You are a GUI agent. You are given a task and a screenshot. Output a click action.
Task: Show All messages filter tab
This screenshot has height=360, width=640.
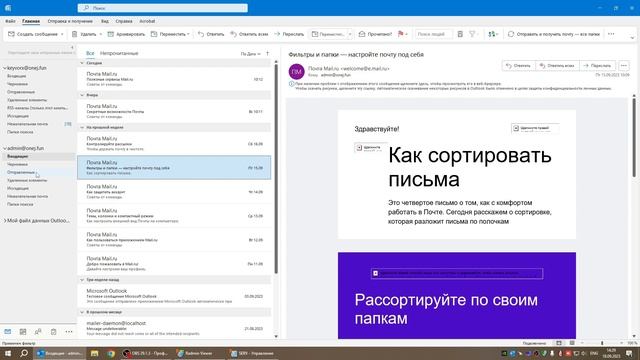coord(90,53)
